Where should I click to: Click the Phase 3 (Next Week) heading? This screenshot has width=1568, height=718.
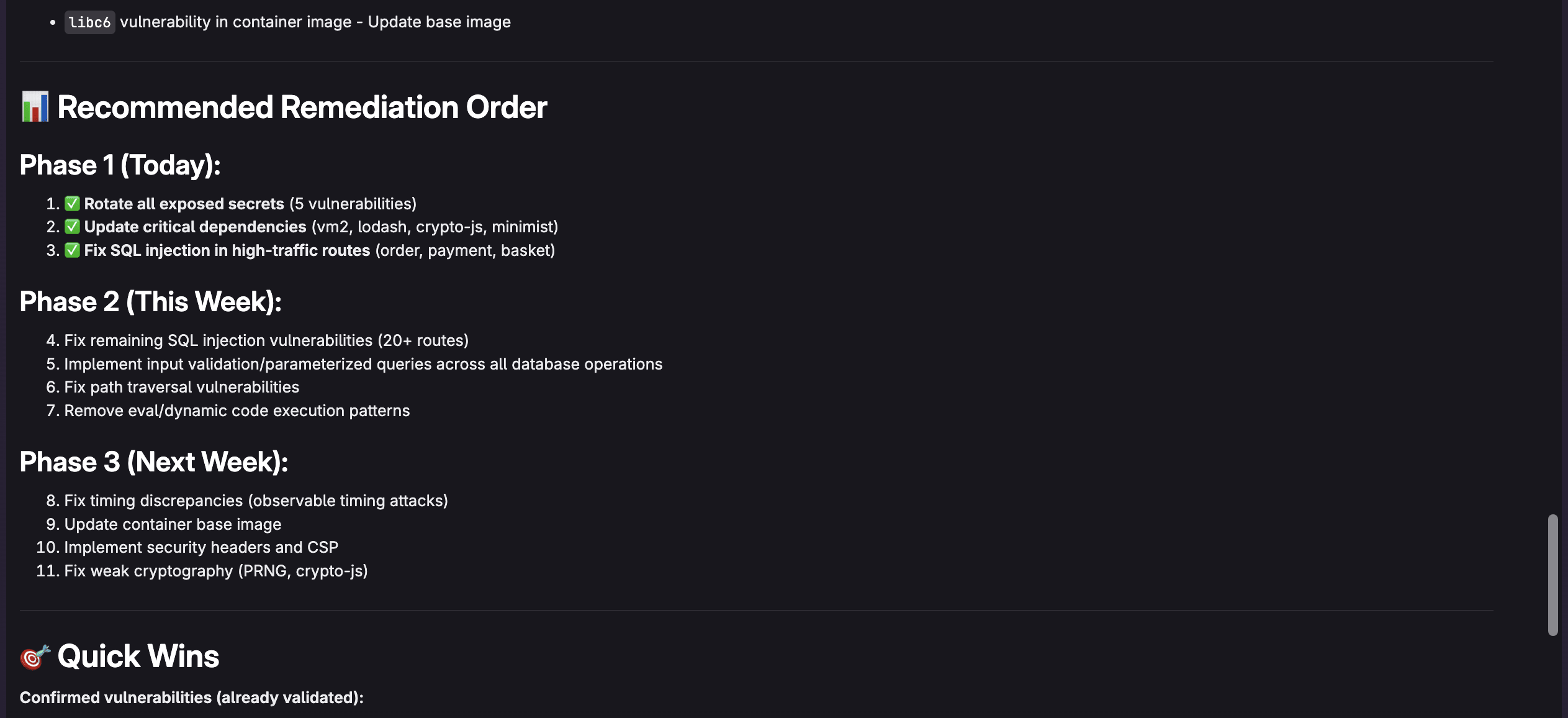(x=154, y=462)
